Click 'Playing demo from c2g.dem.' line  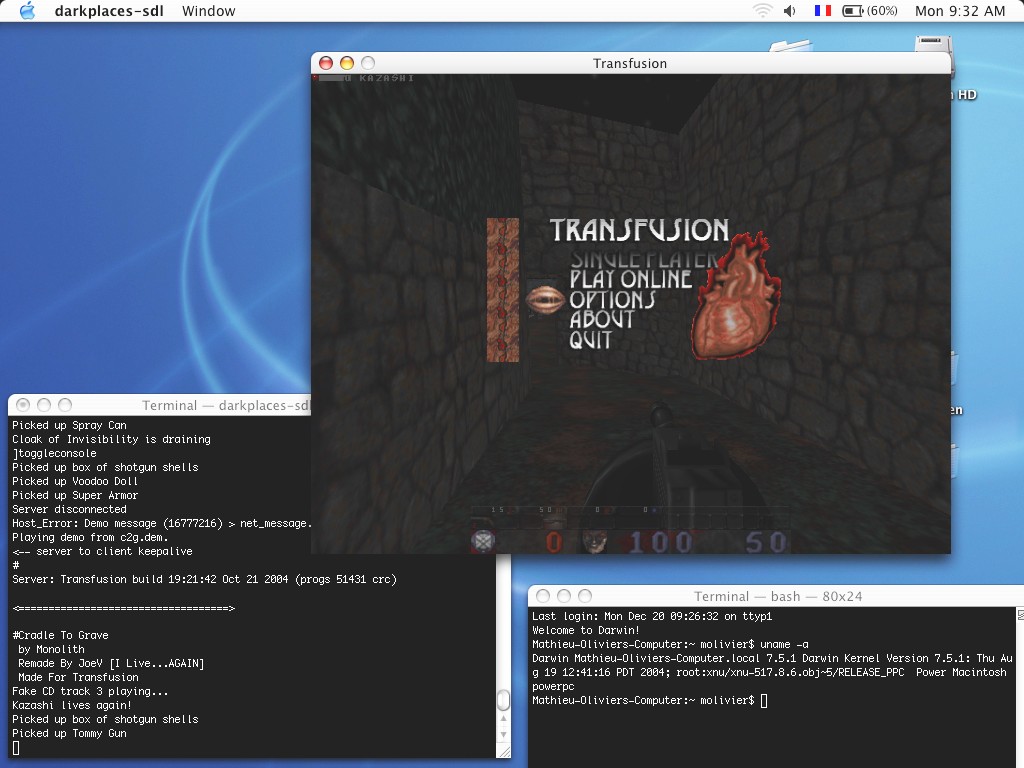(x=90, y=537)
